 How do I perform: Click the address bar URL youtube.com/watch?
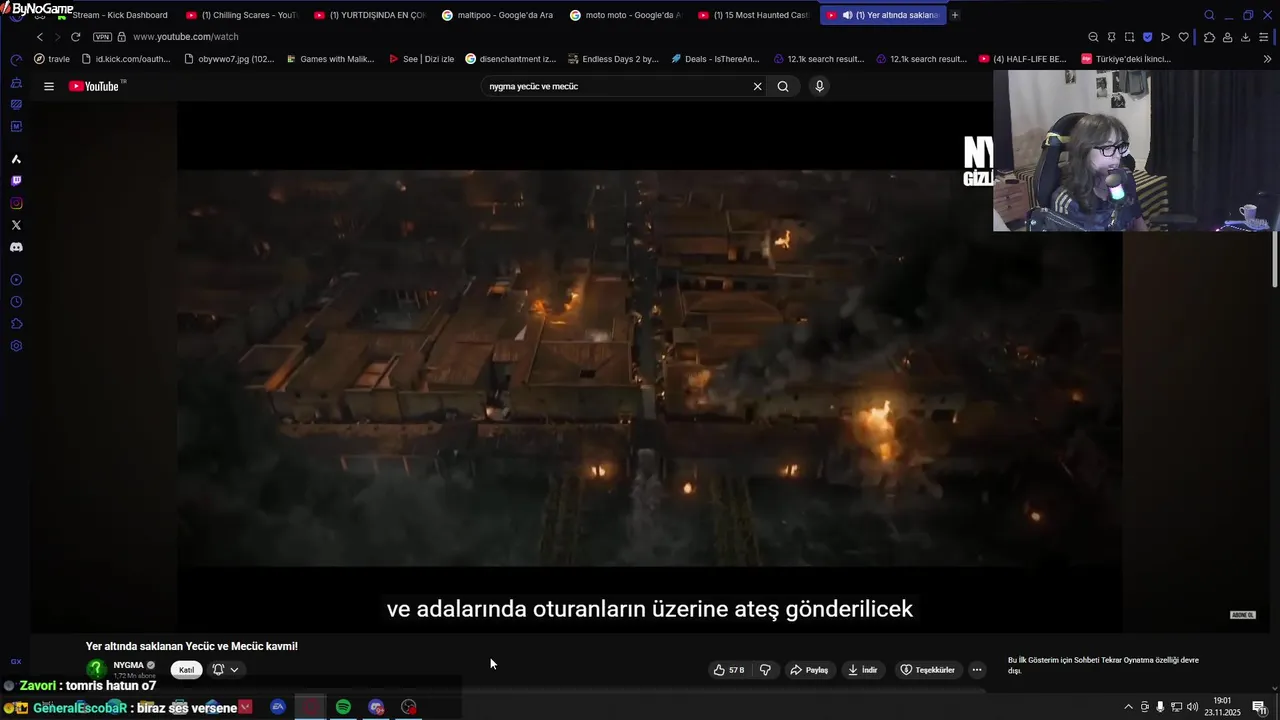pos(185,37)
